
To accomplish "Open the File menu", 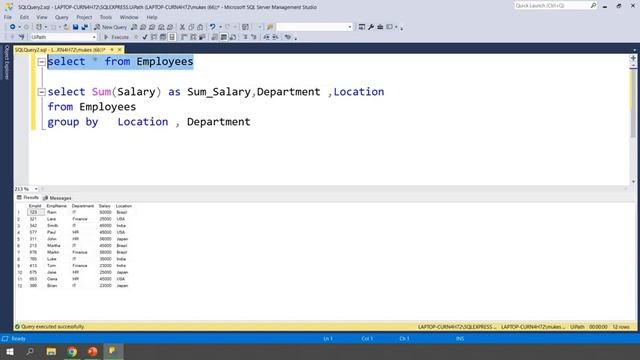I will click(x=8, y=17).
